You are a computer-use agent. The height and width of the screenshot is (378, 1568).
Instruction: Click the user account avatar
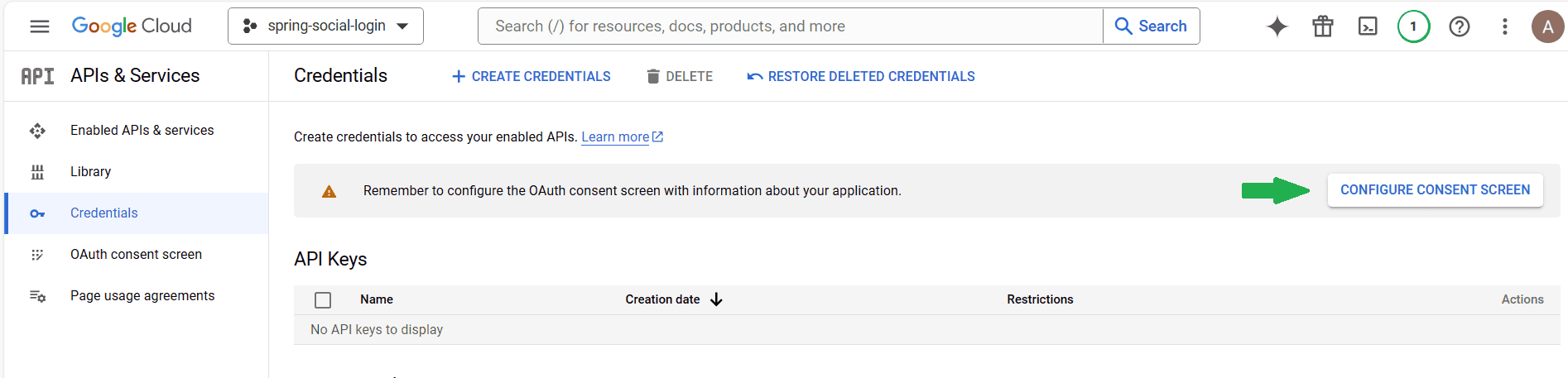click(x=1546, y=26)
